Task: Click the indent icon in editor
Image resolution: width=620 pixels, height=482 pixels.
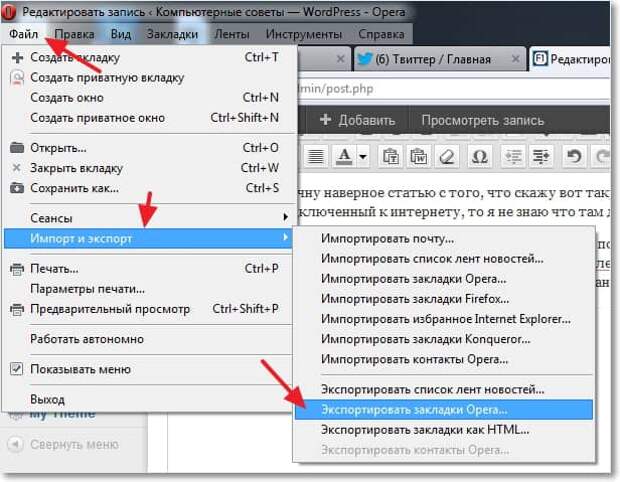Action: click(x=541, y=157)
